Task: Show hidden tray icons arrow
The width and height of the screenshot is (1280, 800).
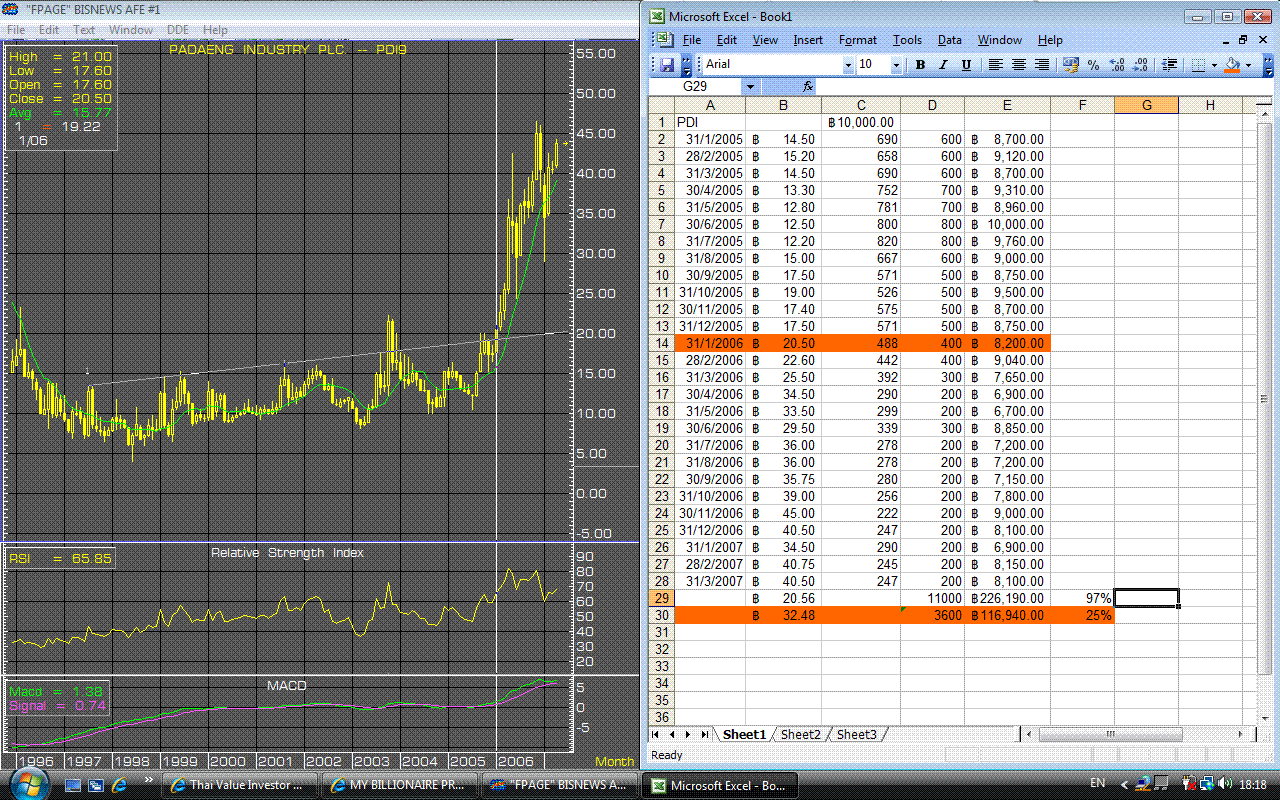Action: 1124,784
